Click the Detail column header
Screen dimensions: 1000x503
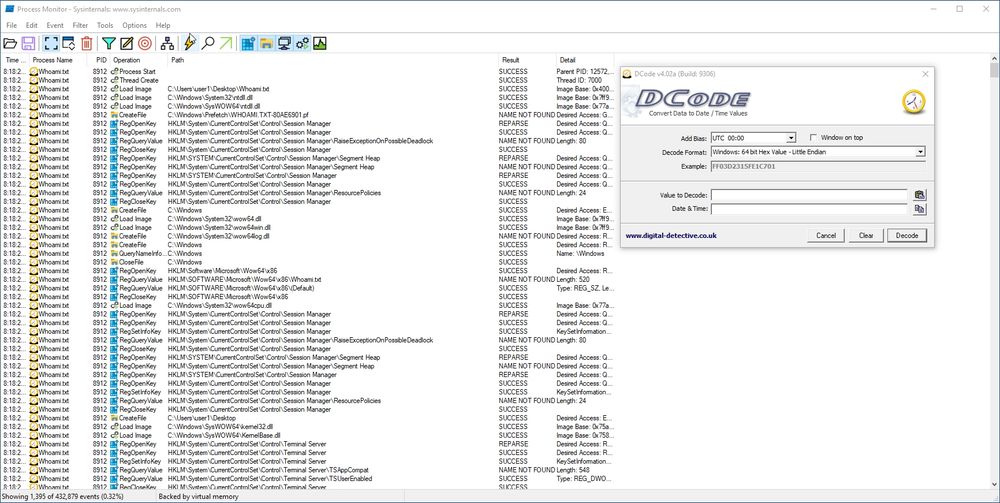(x=585, y=60)
